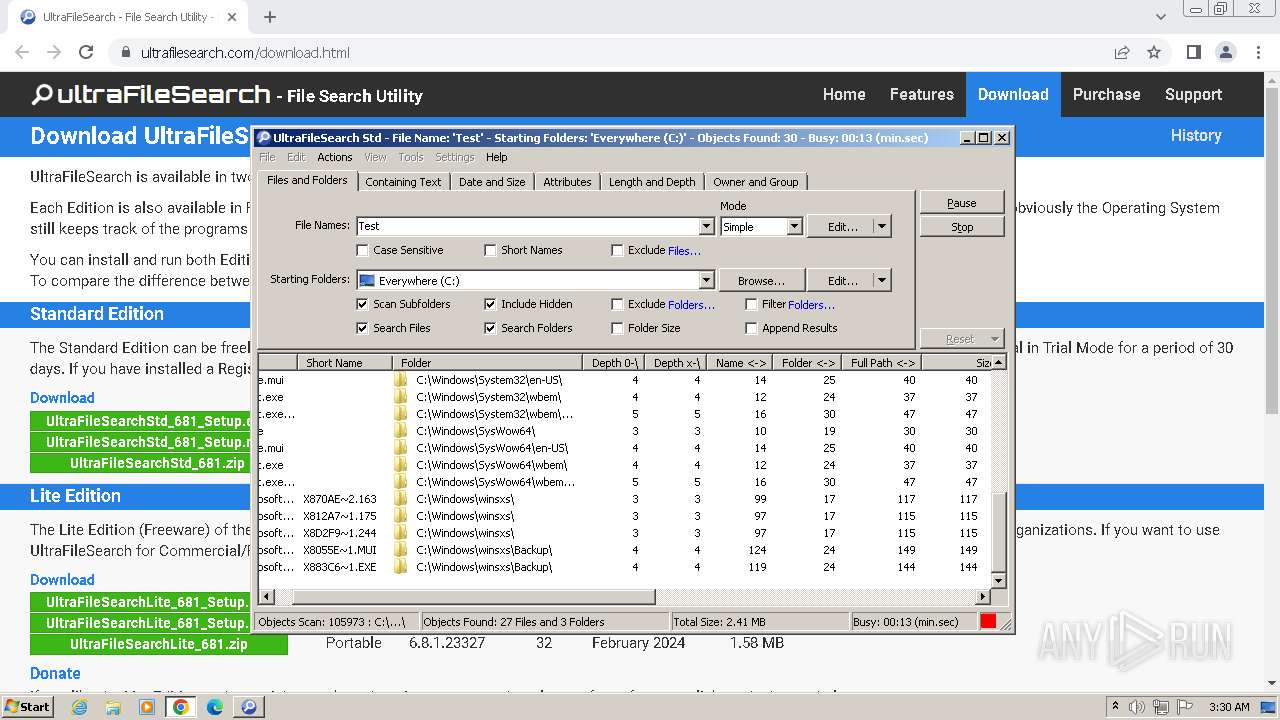Open Microsoft Edge from the taskbar
The height and width of the screenshot is (720, 1280).
[215, 707]
